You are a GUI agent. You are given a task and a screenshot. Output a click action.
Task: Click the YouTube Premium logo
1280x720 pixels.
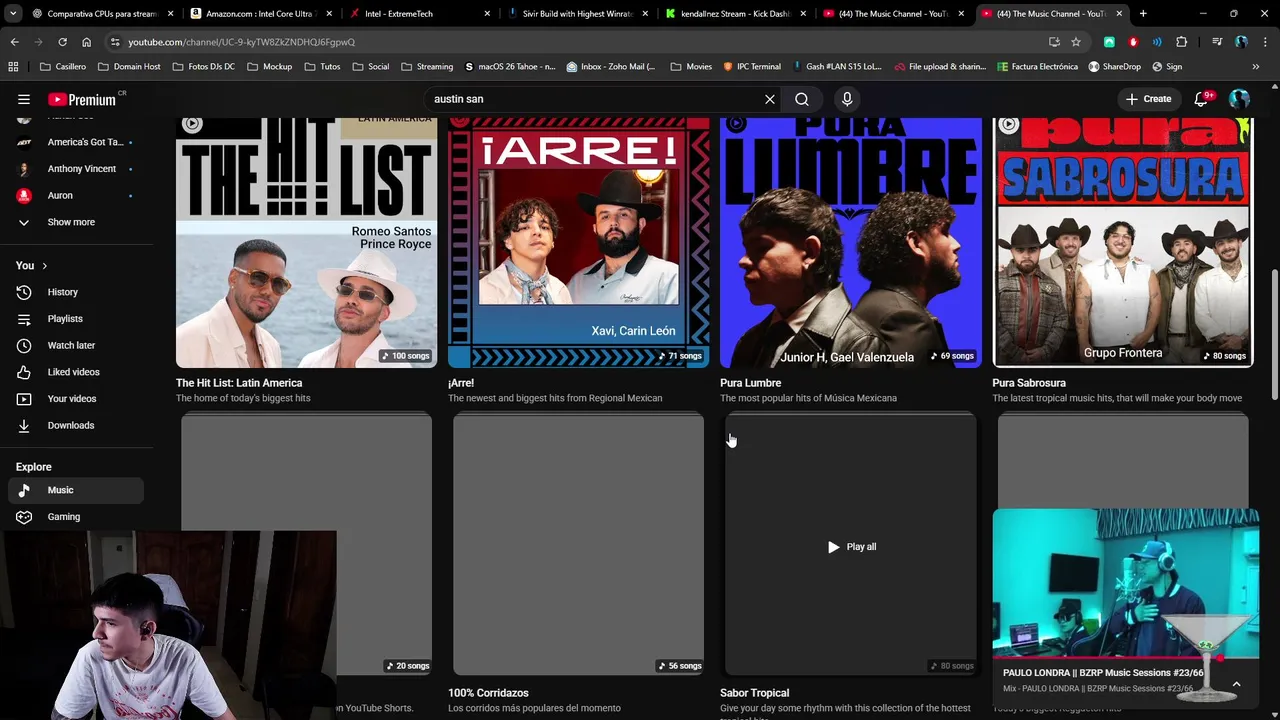point(82,99)
